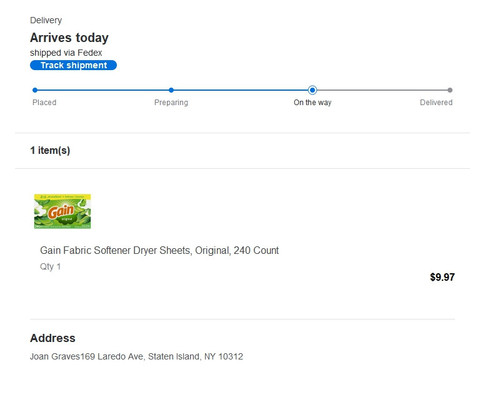The width and height of the screenshot is (500, 404).
Task: Click the Delivery label at top
Action: coord(46,20)
